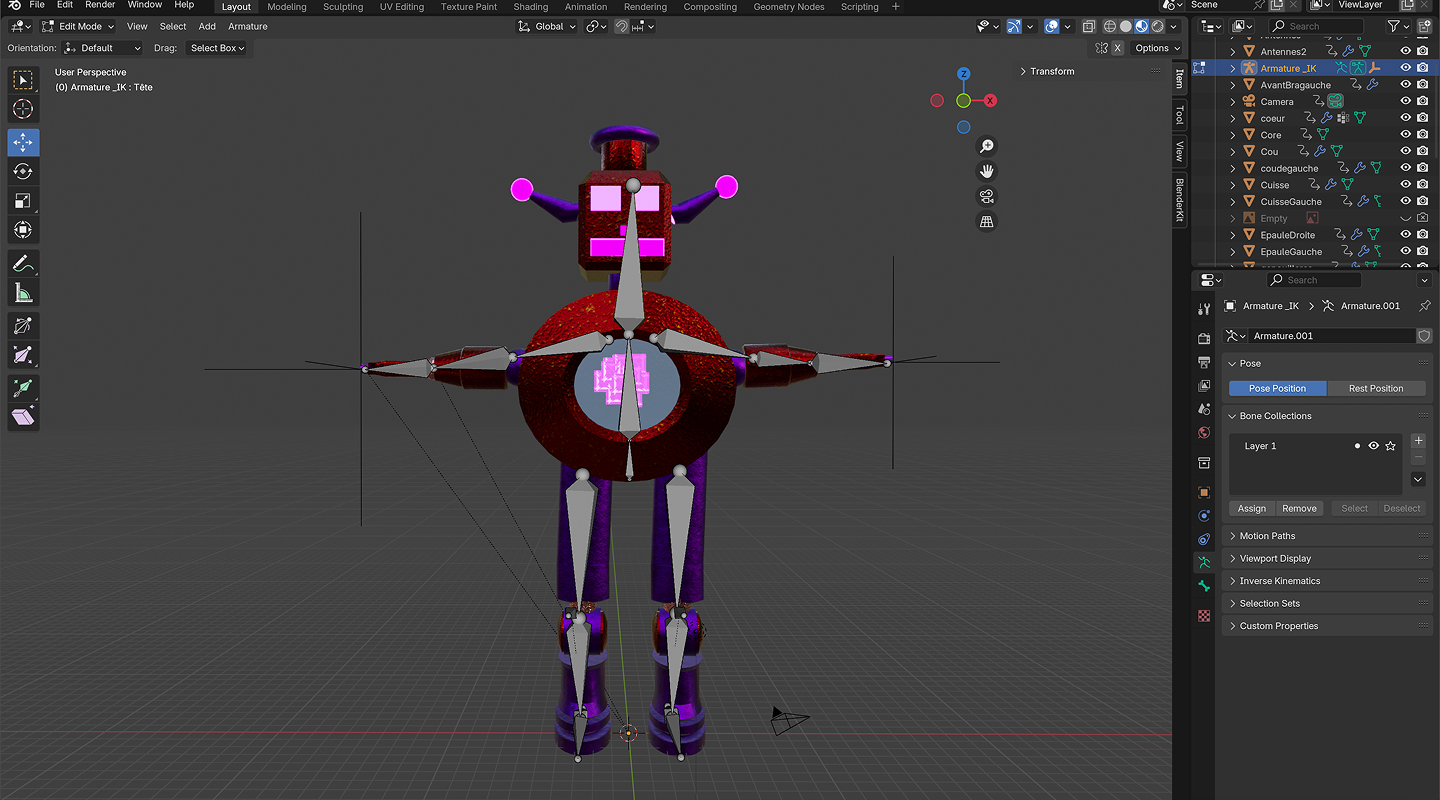Toggle Layer 1 solo star
This screenshot has height=800, width=1440.
click(x=1391, y=446)
